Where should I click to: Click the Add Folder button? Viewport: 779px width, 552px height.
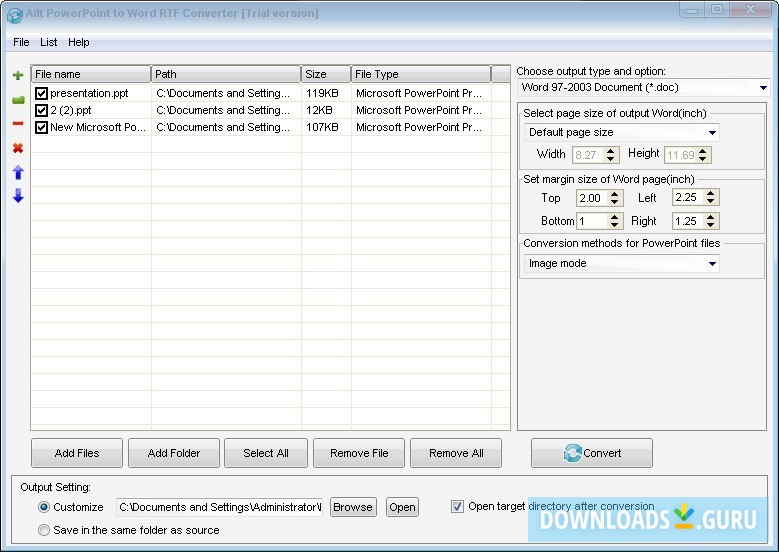point(174,453)
